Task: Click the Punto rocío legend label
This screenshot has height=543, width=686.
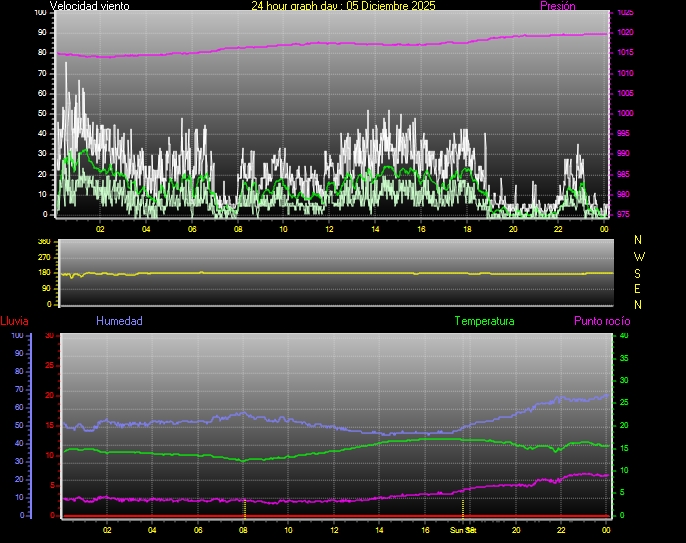Action: coord(601,321)
